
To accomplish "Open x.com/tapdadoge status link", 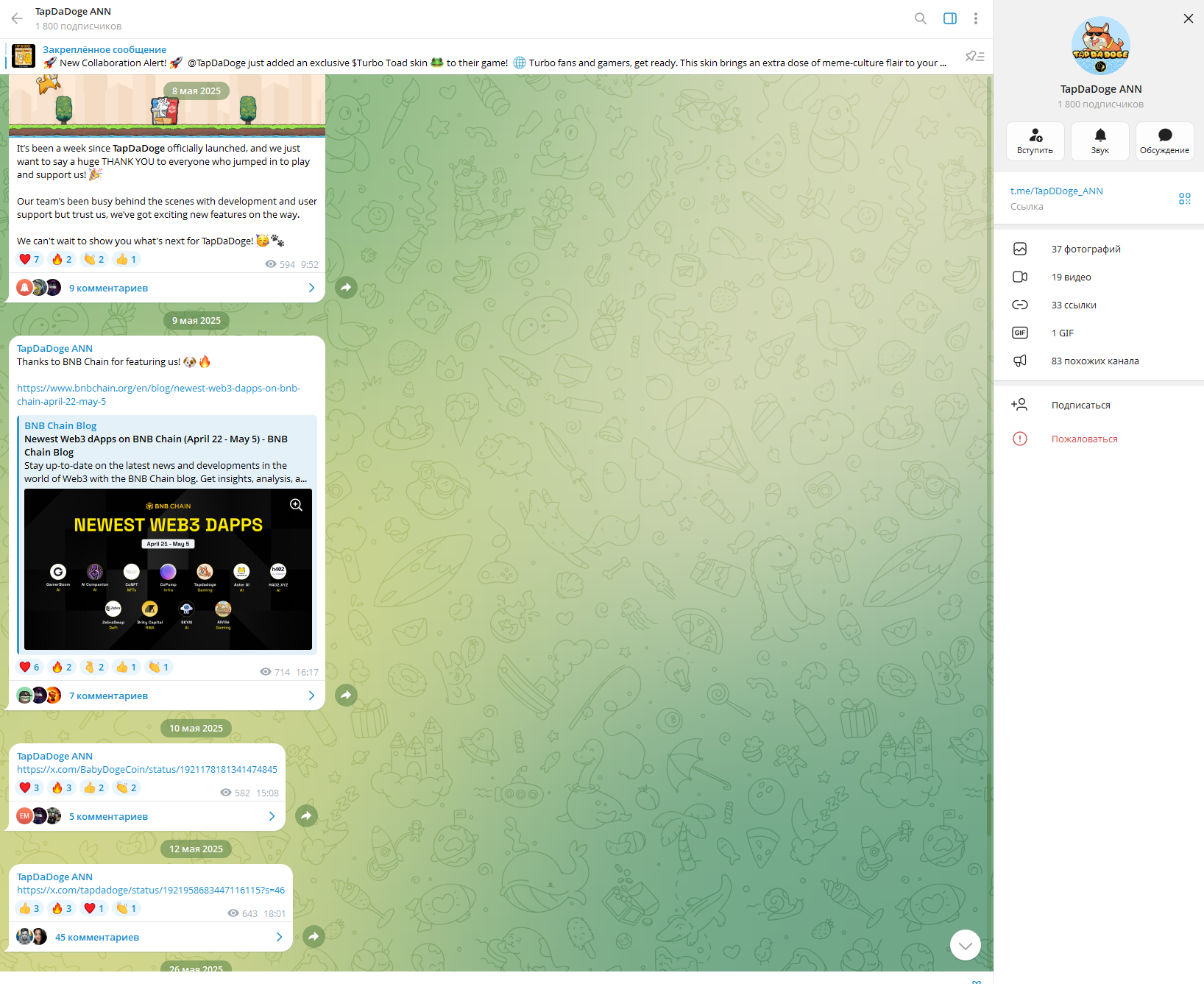I will pyautogui.click(x=151, y=891).
